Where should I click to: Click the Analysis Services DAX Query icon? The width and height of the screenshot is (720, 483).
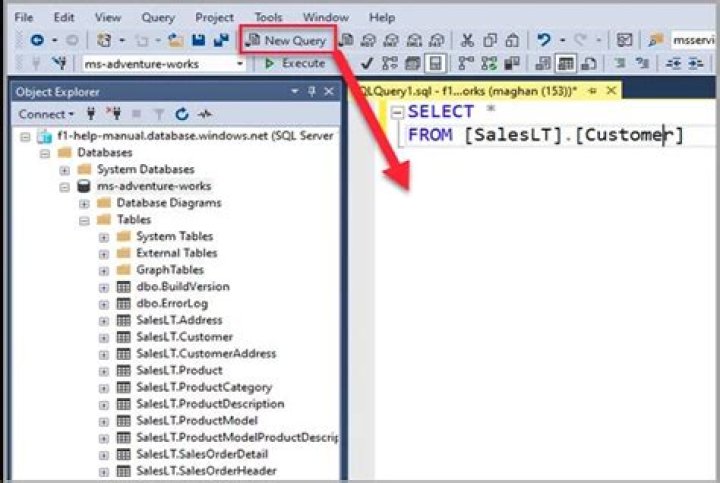(x=437, y=40)
